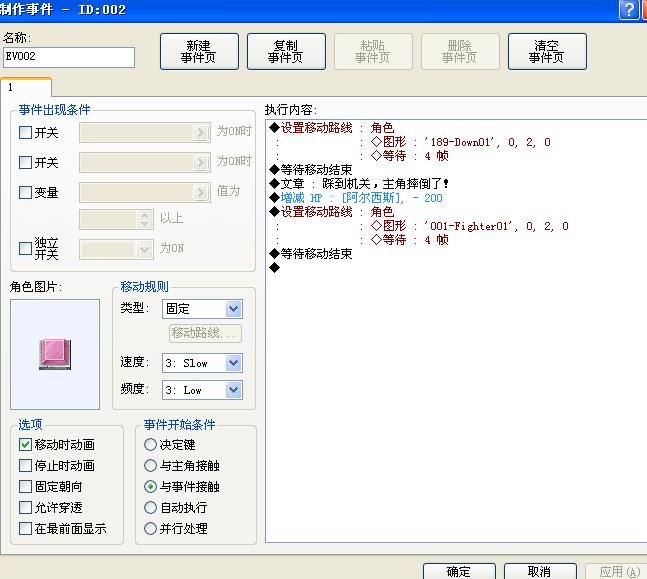Select the '189-Down01' graphic command line
The width and height of the screenshot is (647, 579).
coord(460,142)
